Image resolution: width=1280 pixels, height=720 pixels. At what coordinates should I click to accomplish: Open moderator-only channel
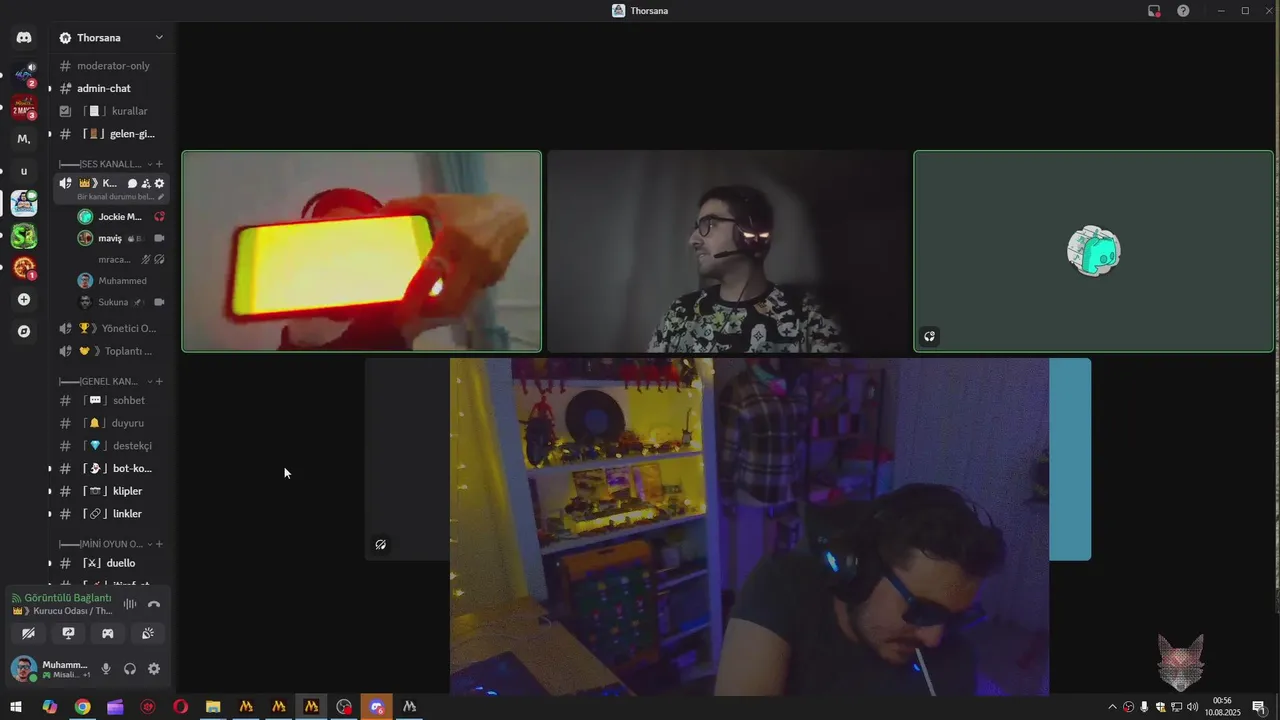(111, 66)
